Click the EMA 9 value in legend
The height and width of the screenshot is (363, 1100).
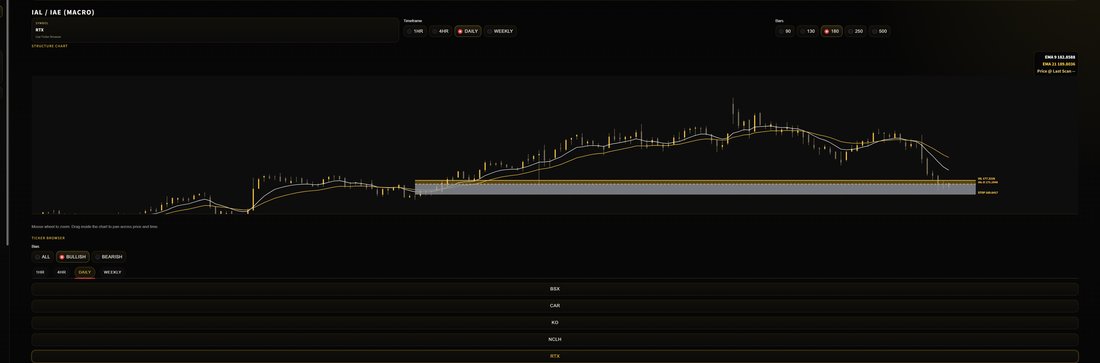pyautogui.click(x=1059, y=57)
